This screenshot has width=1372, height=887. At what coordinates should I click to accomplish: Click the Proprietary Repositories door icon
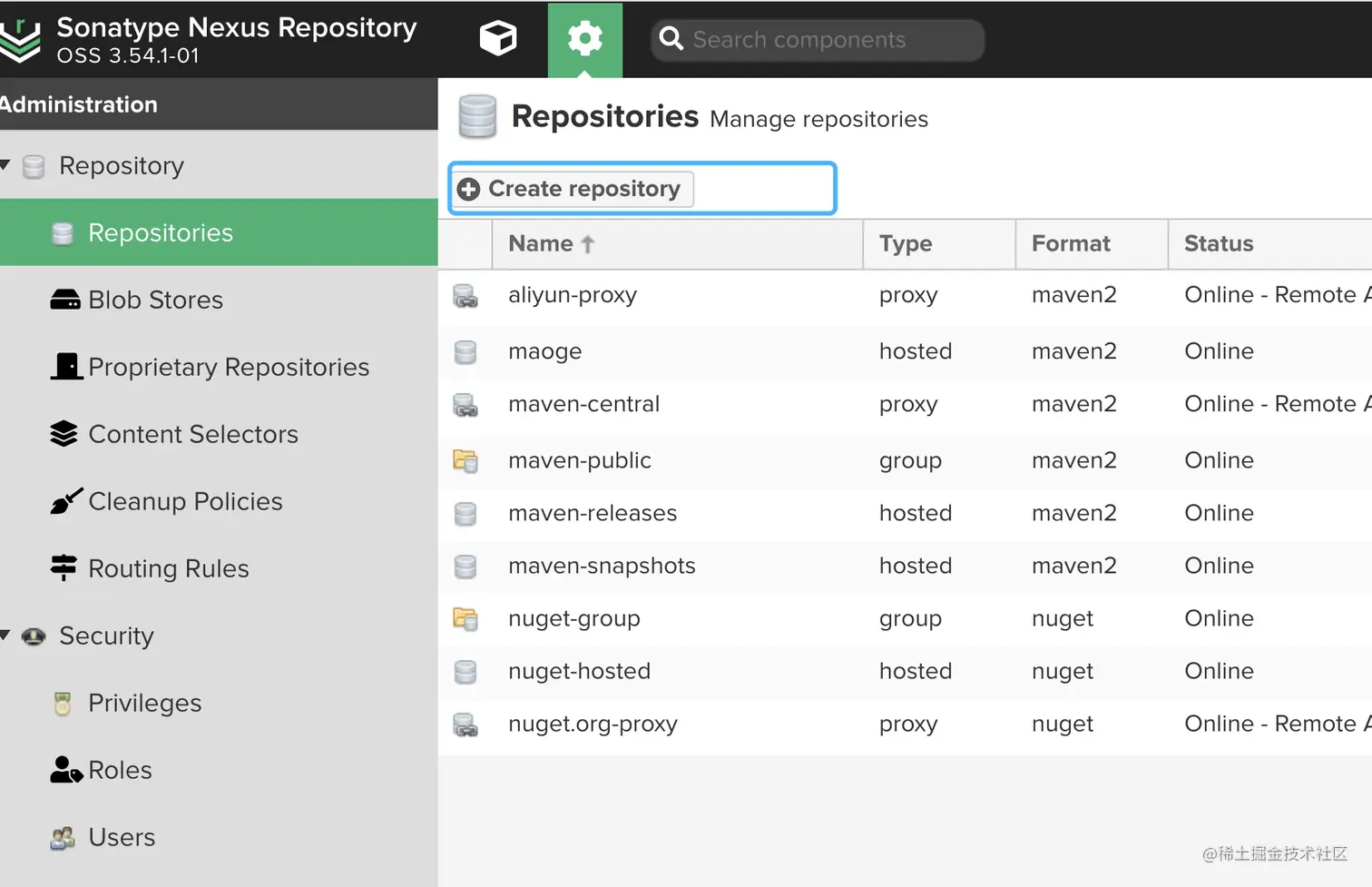(x=66, y=366)
